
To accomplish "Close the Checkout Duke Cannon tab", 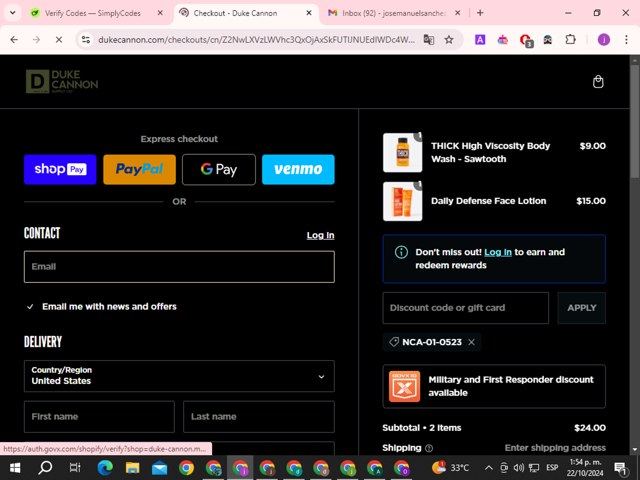I will click(x=309, y=13).
